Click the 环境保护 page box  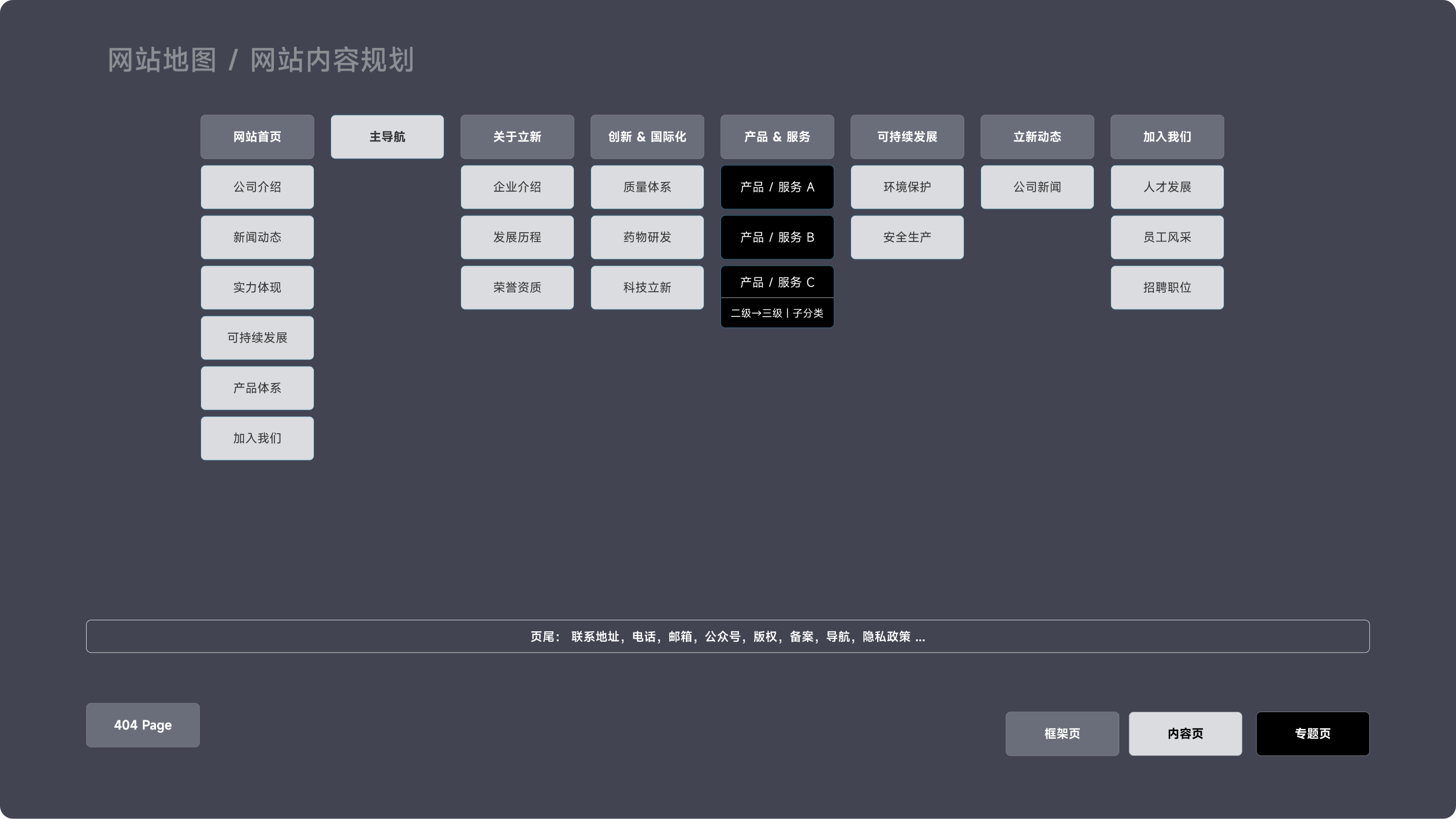click(907, 187)
